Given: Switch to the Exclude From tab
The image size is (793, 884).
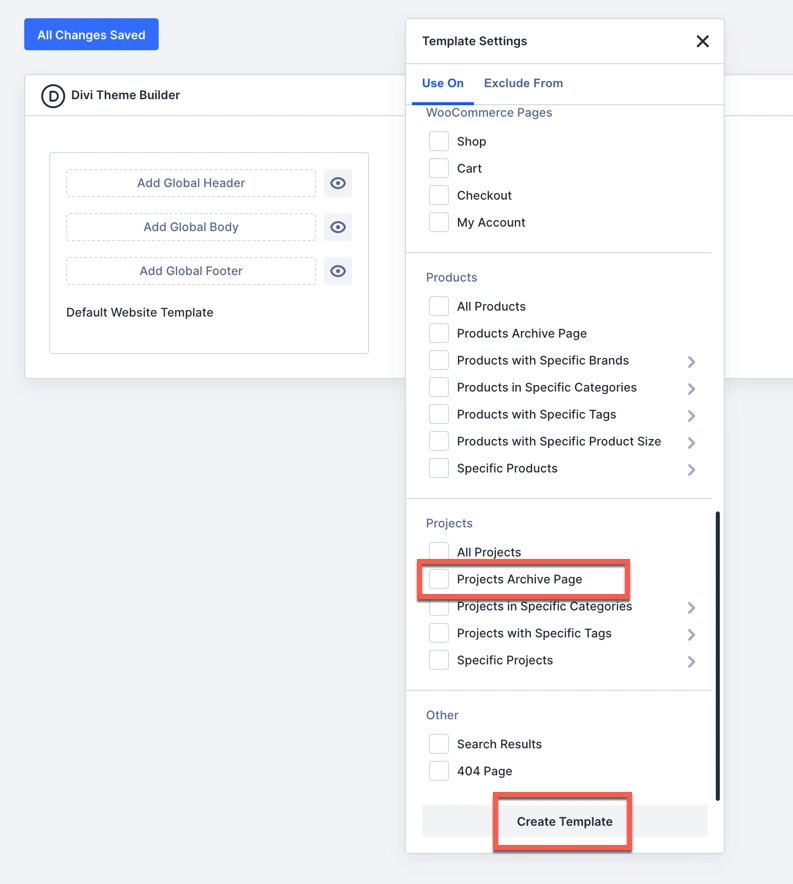Looking at the screenshot, I should [523, 83].
